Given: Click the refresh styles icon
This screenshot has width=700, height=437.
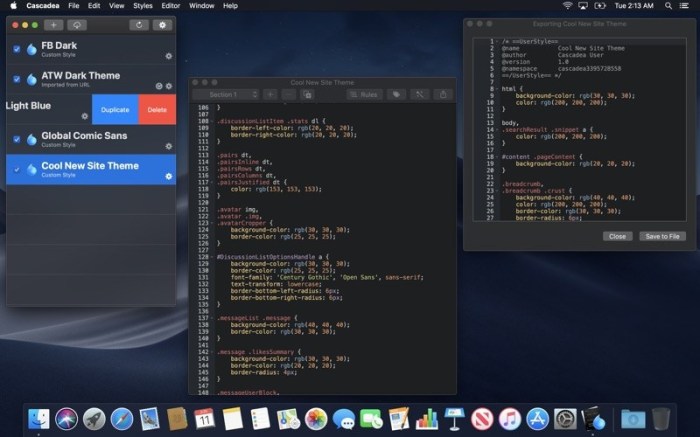Looking at the screenshot, I should 138,24.
